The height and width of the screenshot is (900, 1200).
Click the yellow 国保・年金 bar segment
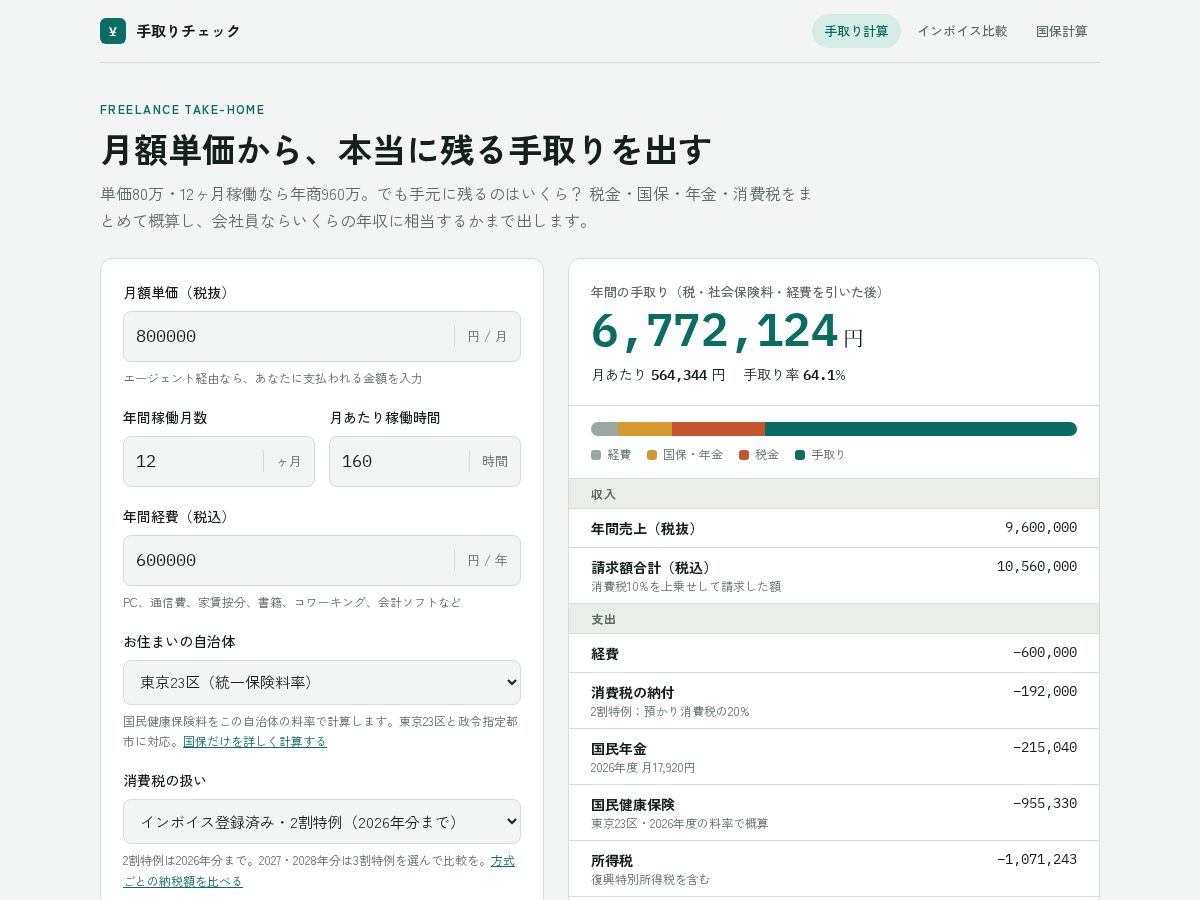645,429
